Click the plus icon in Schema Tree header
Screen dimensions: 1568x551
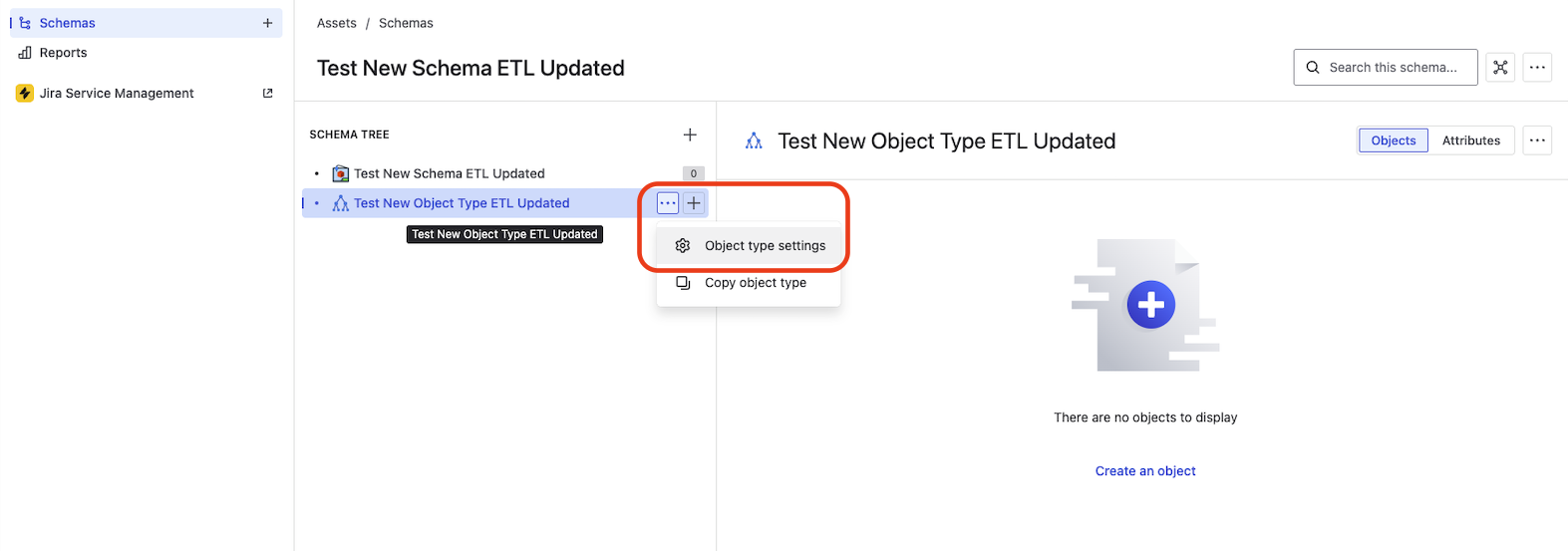690,135
